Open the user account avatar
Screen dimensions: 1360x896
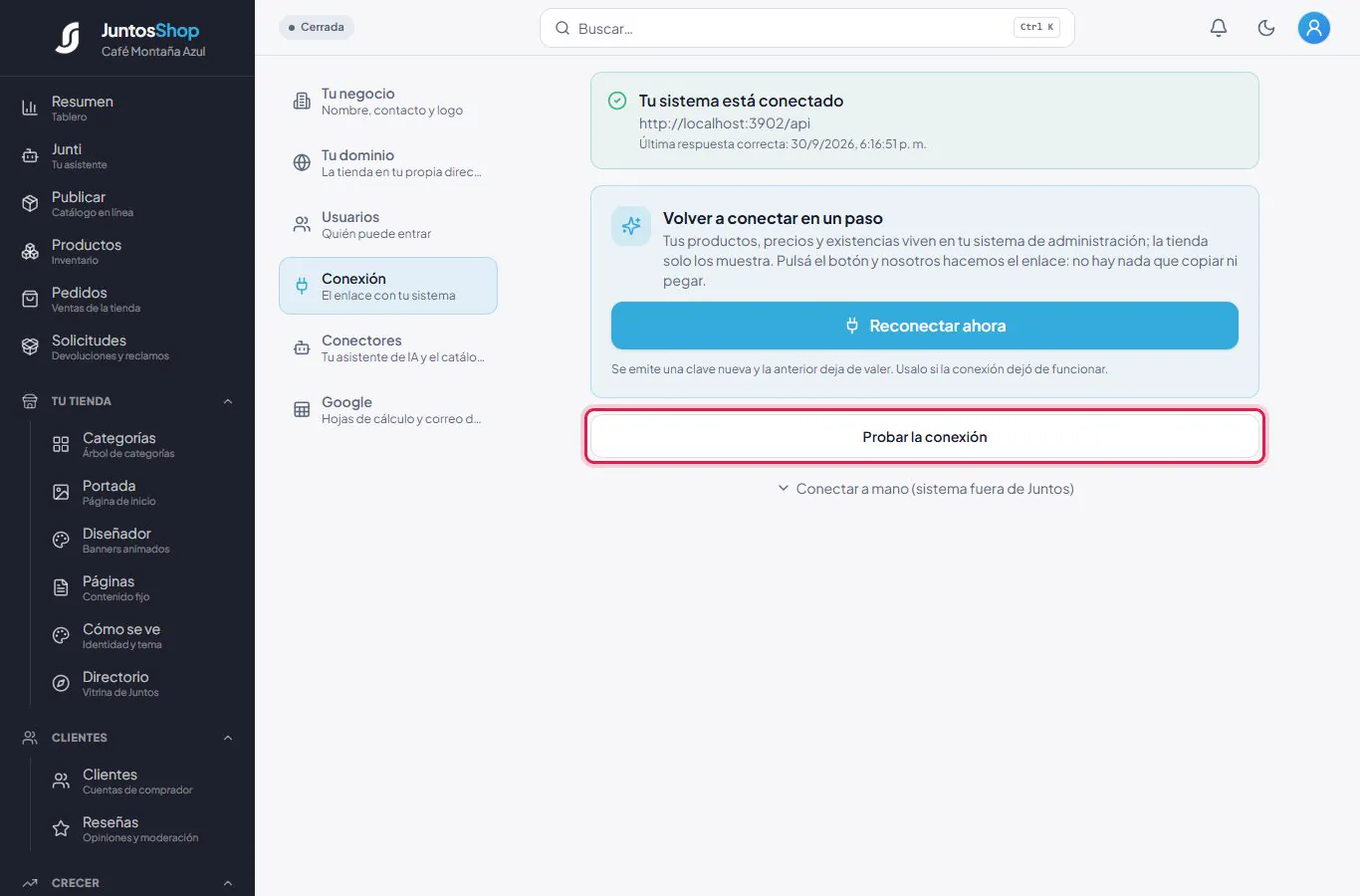1314,28
